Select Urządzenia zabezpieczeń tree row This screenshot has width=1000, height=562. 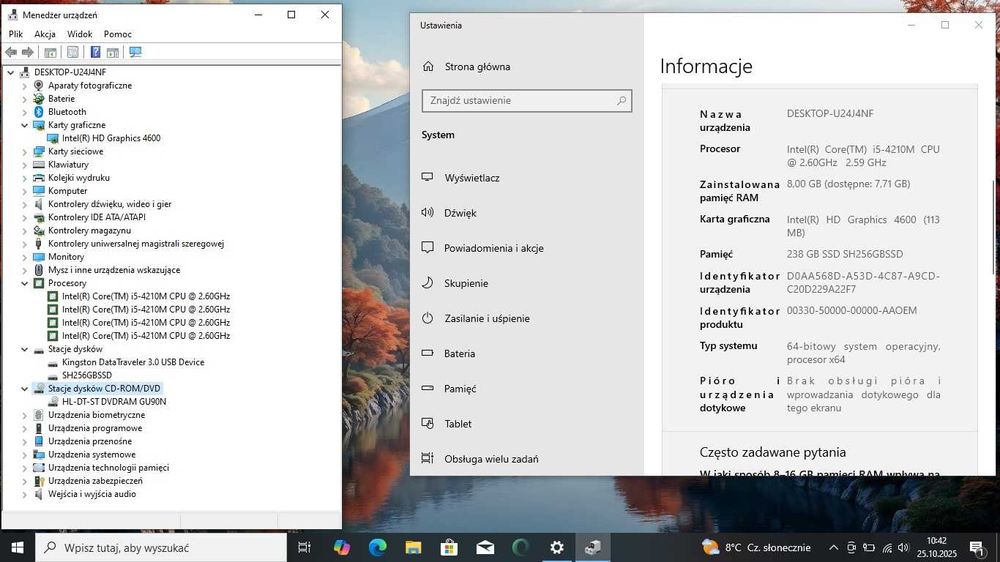click(x=95, y=481)
